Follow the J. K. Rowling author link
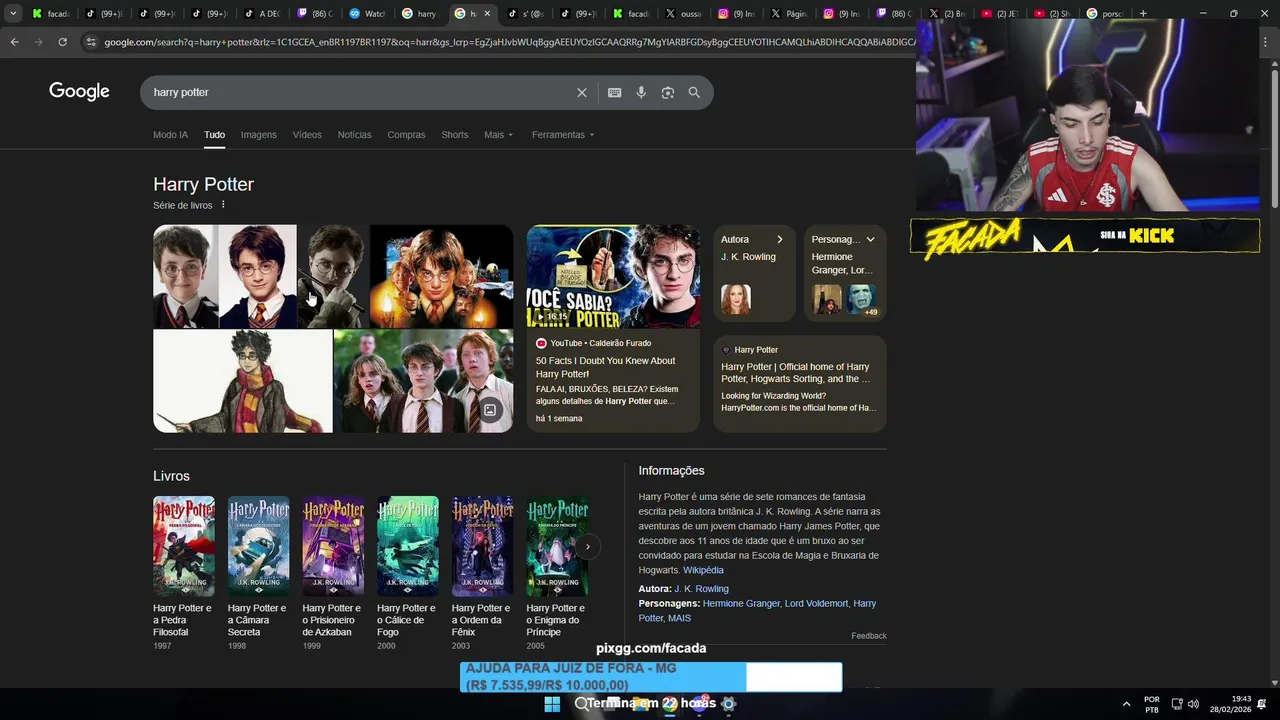 tap(701, 589)
